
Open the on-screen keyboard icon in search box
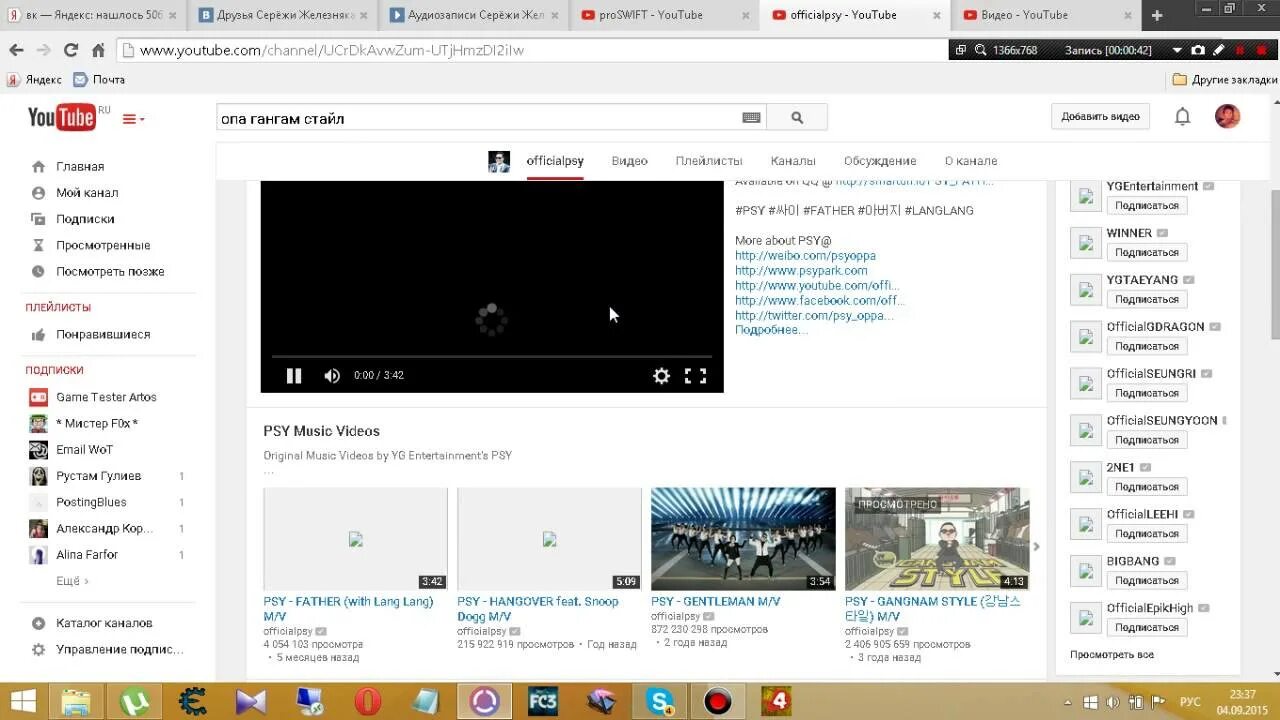[751, 118]
